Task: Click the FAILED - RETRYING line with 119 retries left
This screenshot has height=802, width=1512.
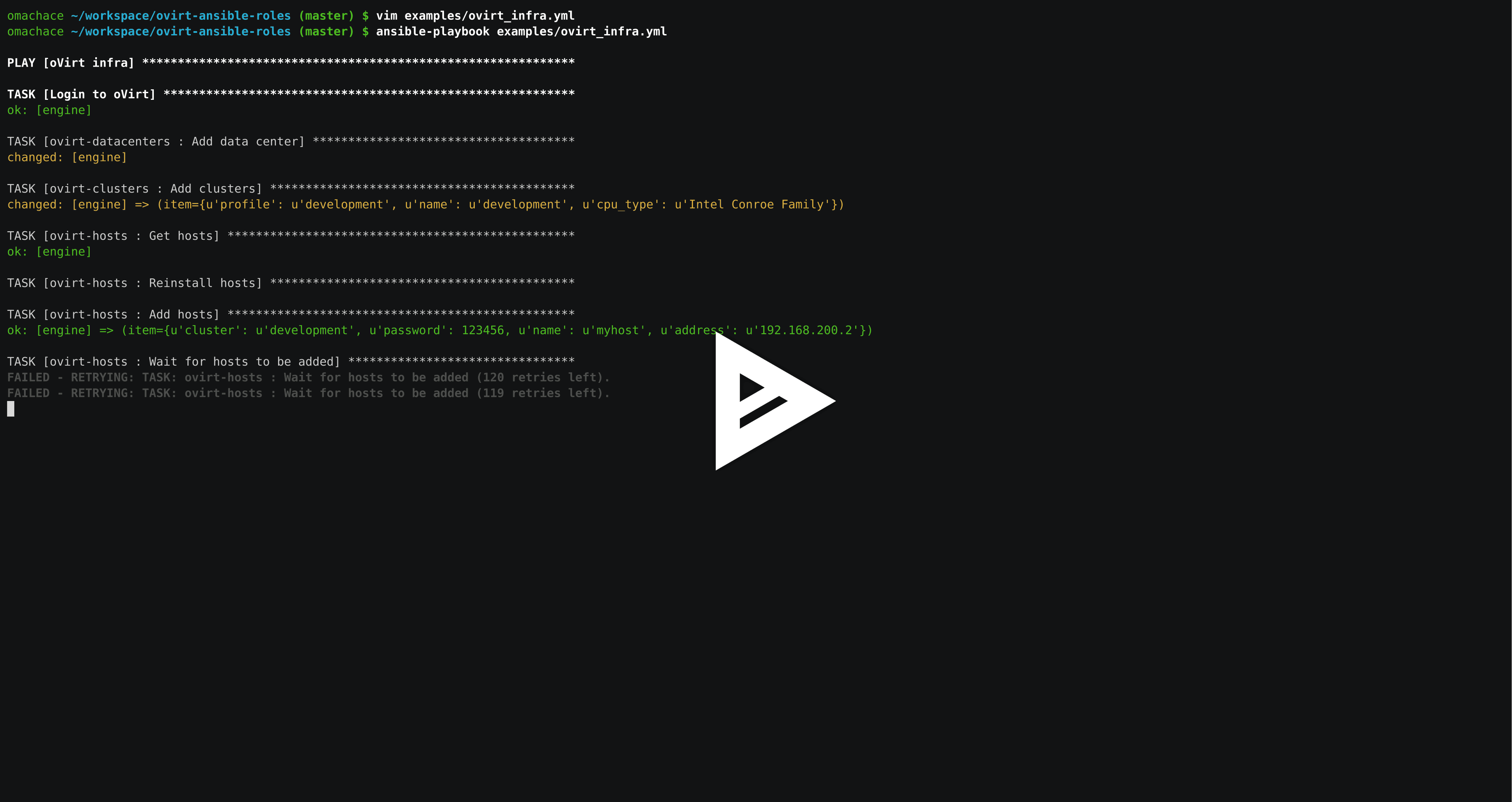Action: coord(308,394)
